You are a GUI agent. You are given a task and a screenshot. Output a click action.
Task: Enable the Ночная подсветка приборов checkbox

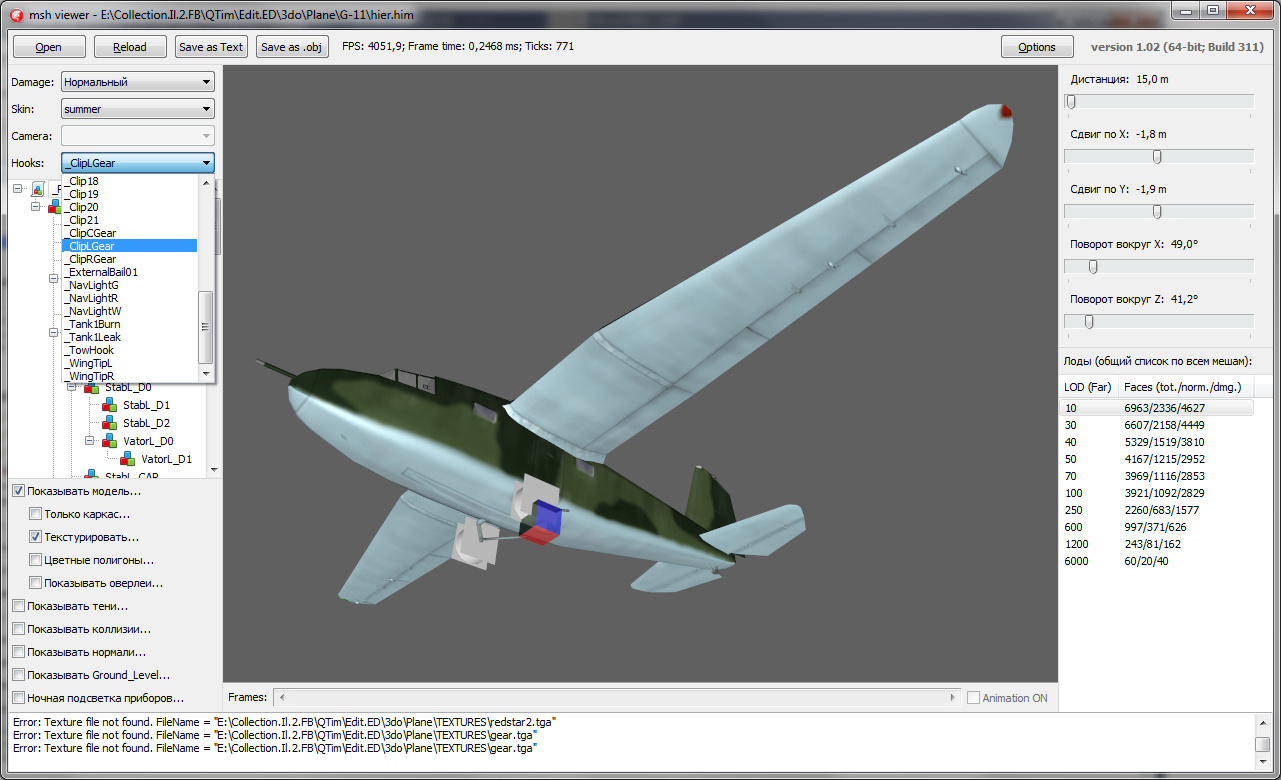click(18, 698)
